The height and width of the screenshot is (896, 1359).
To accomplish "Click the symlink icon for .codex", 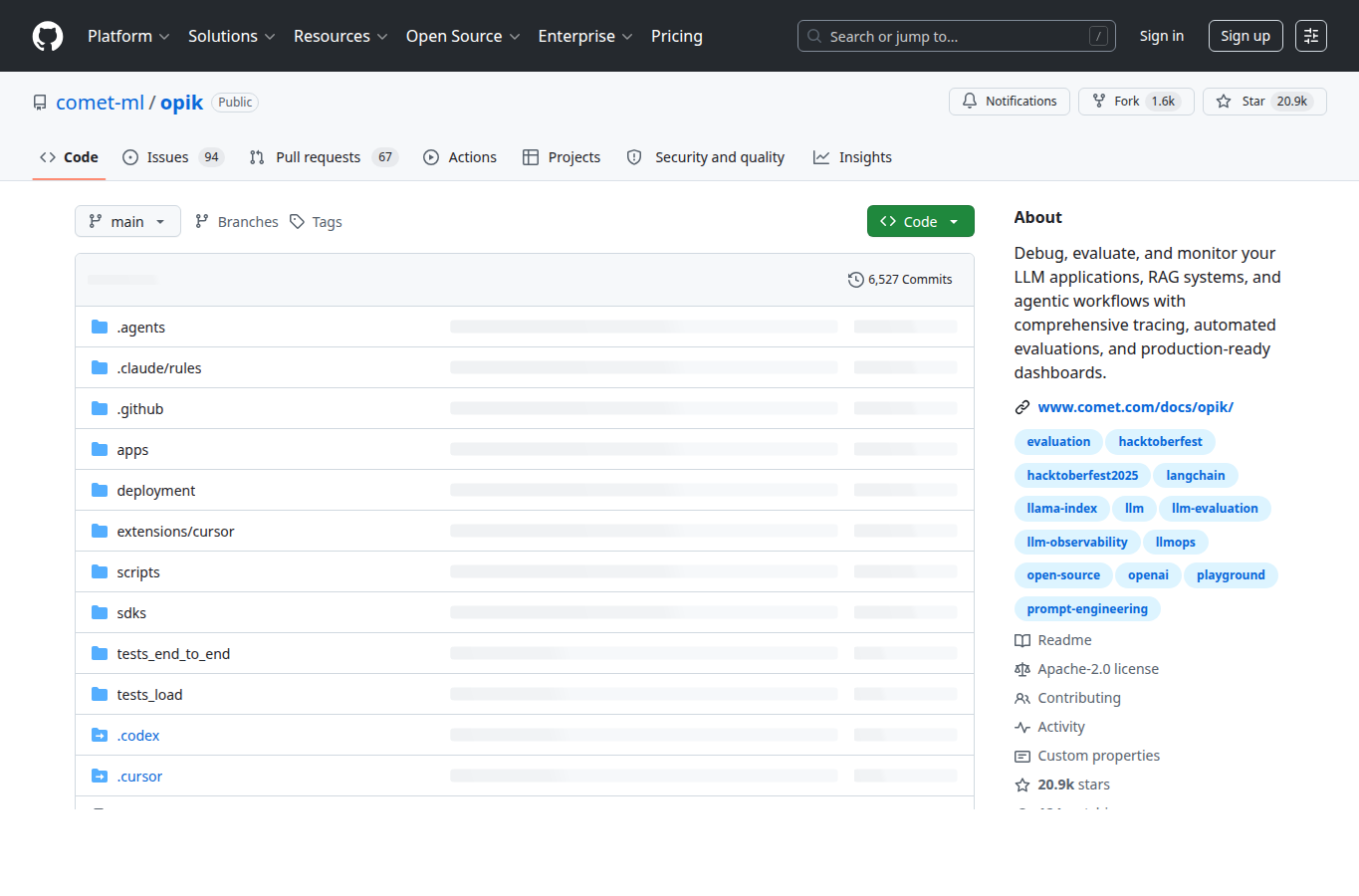I will pos(100,736).
